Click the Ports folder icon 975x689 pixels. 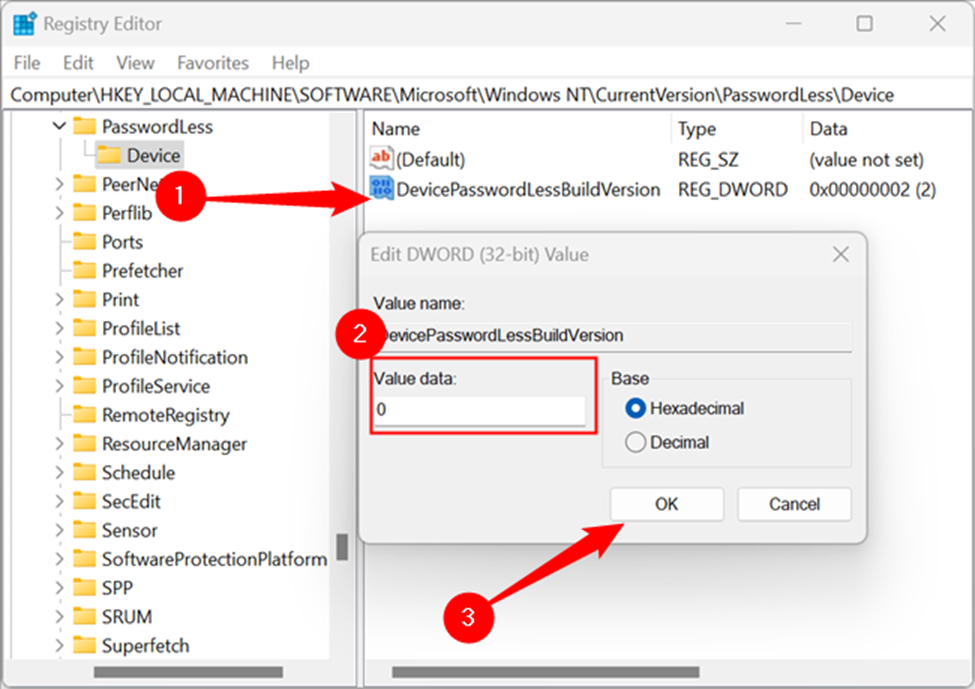tap(84, 241)
